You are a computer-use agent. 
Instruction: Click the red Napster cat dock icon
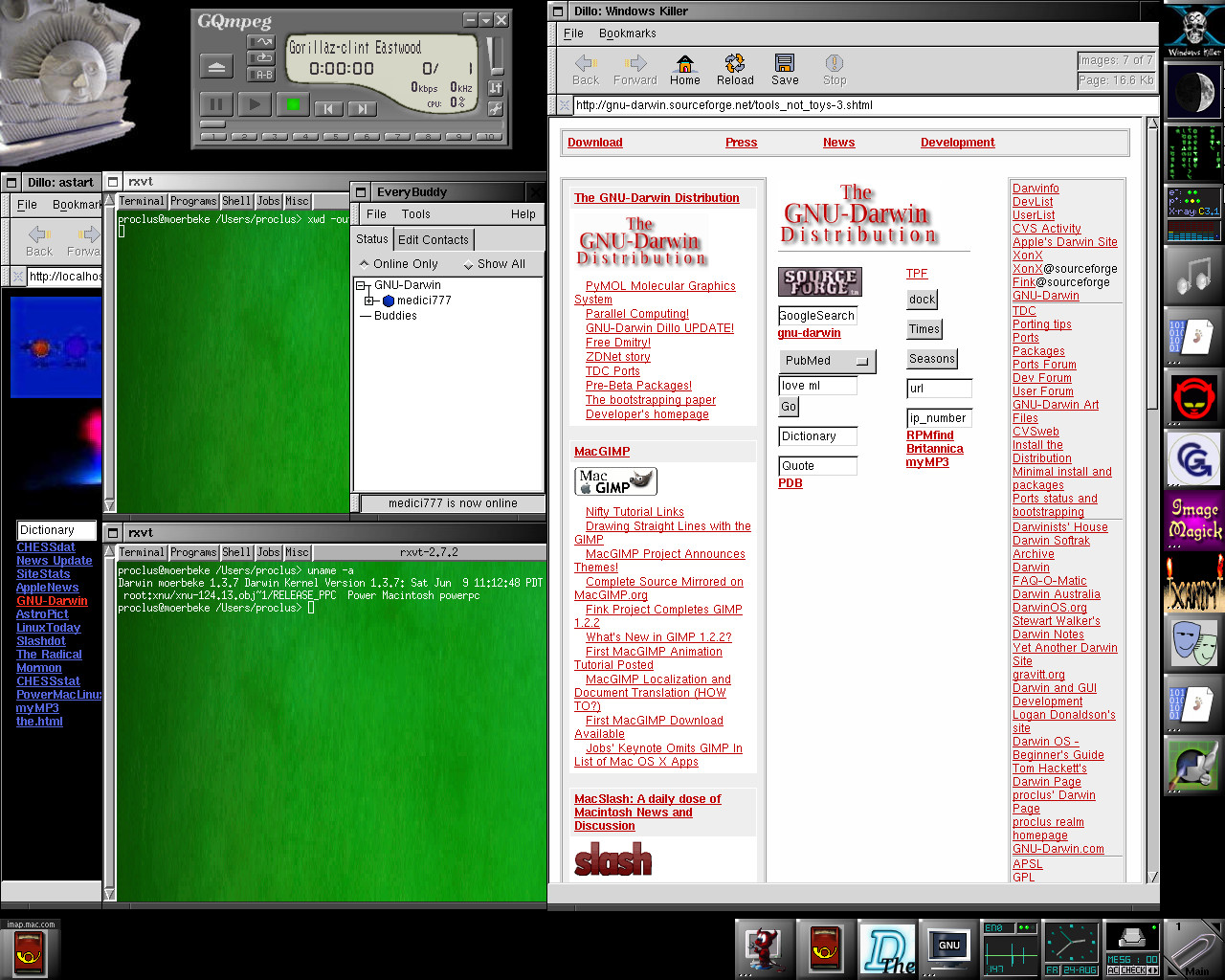[1194, 398]
